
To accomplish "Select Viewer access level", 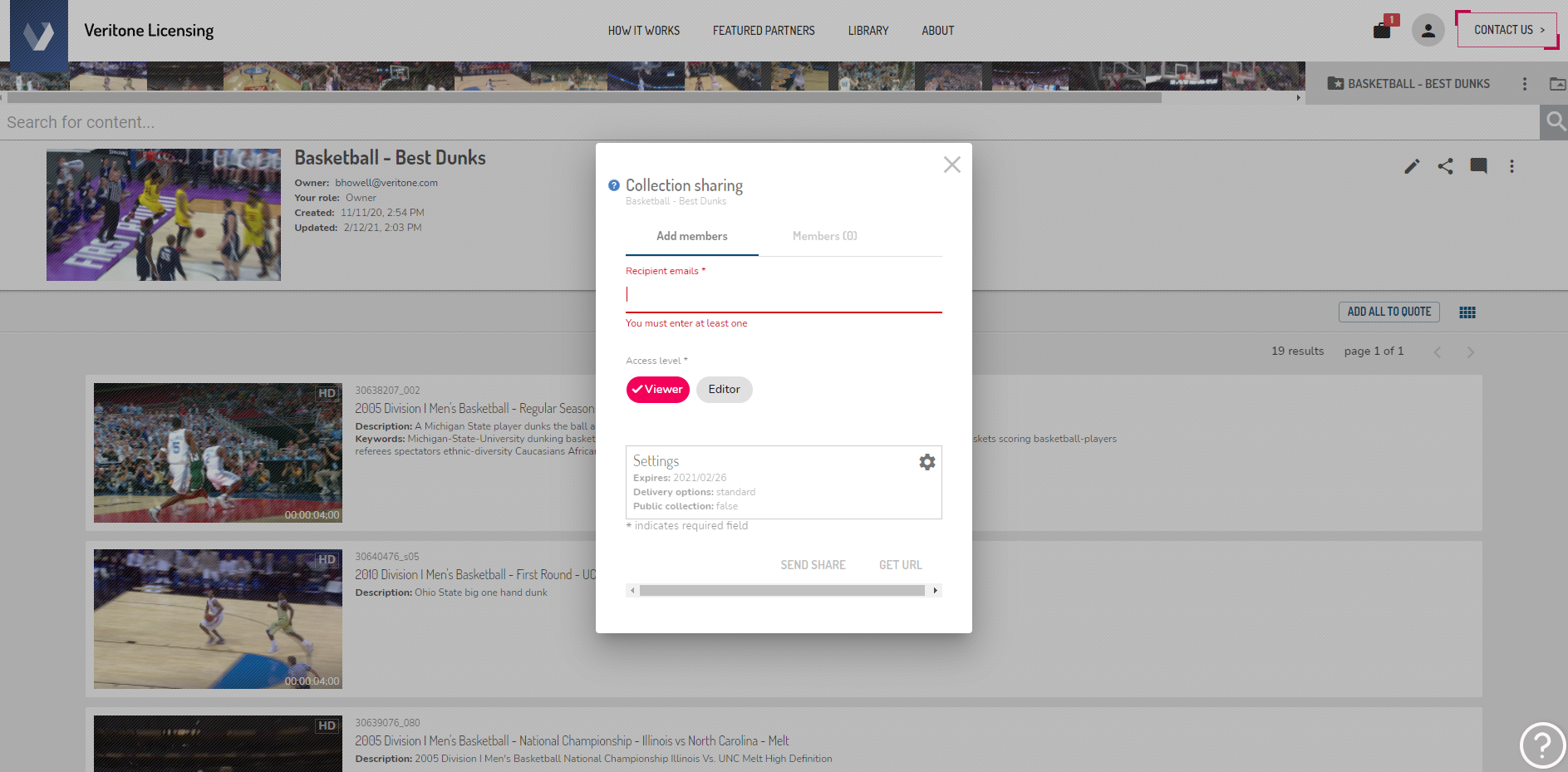I will click(x=658, y=390).
